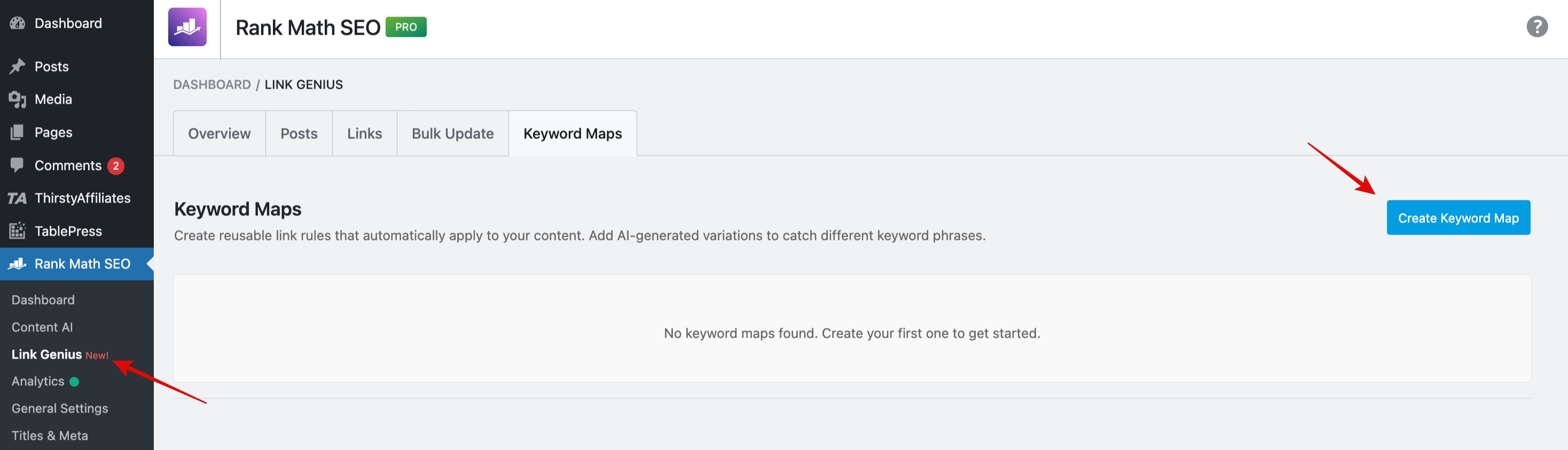Click the Posts pushpin icon
The width and height of the screenshot is (1568, 450).
[x=17, y=66]
